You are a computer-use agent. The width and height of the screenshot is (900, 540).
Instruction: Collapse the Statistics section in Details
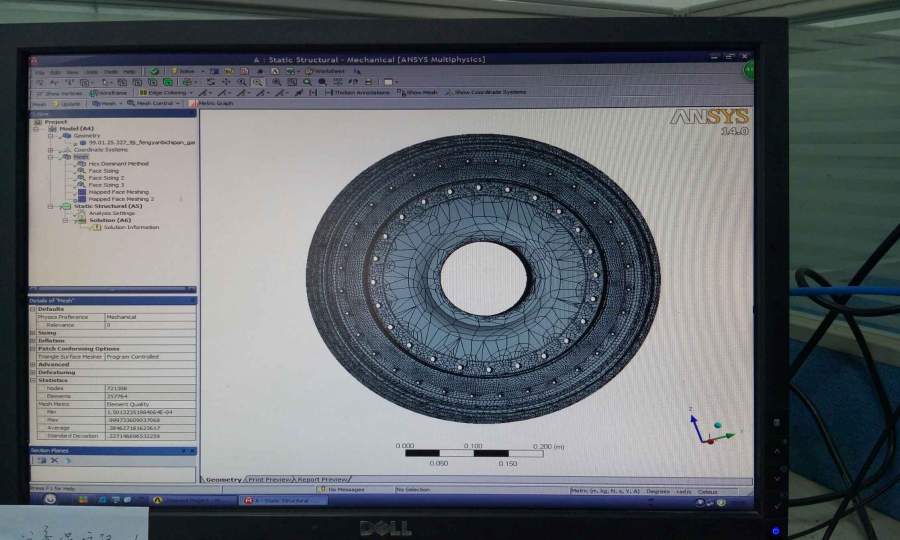[33, 380]
